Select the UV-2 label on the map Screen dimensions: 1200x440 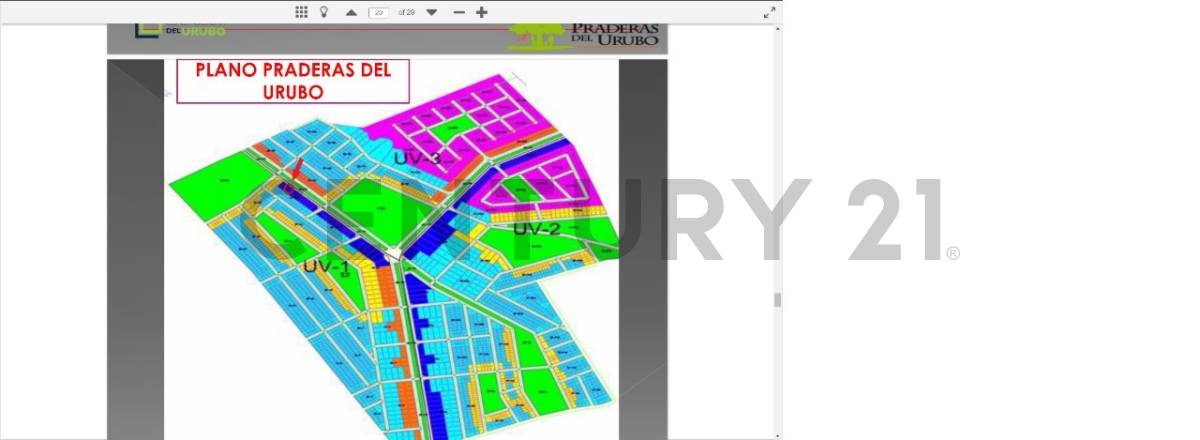click(x=537, y=229)
